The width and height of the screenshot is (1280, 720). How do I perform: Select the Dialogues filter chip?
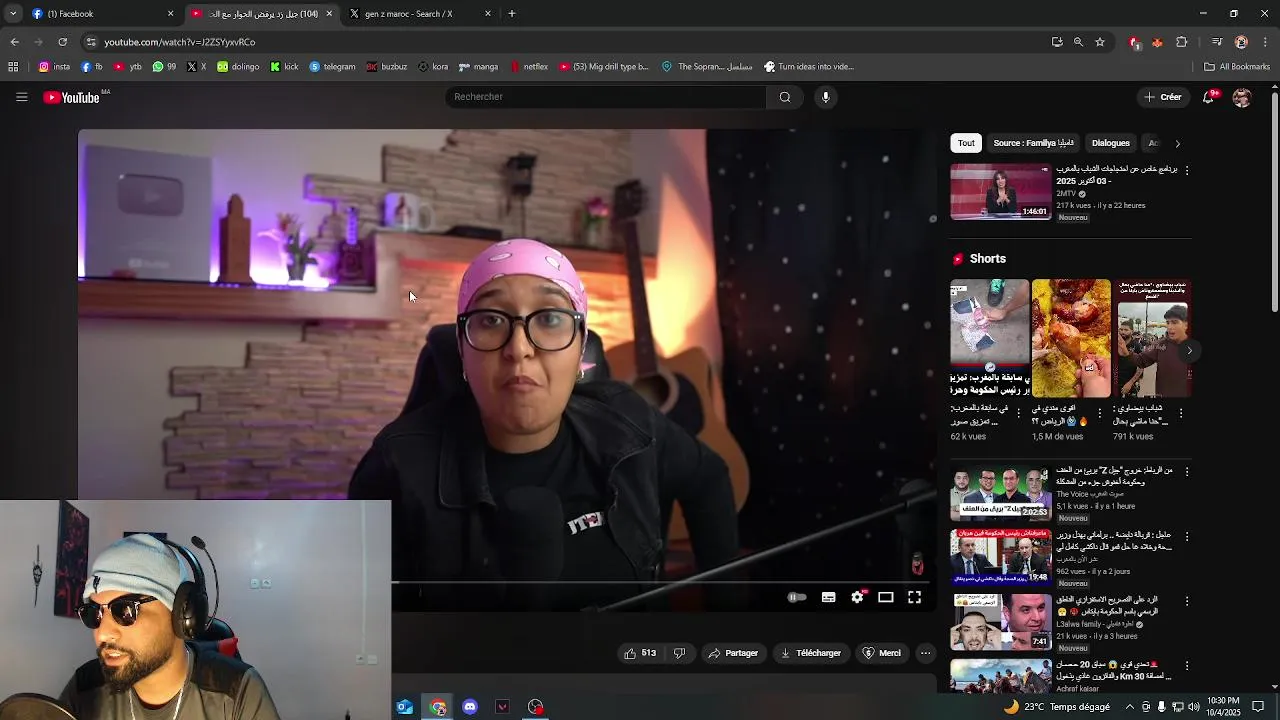point(1110,143)
